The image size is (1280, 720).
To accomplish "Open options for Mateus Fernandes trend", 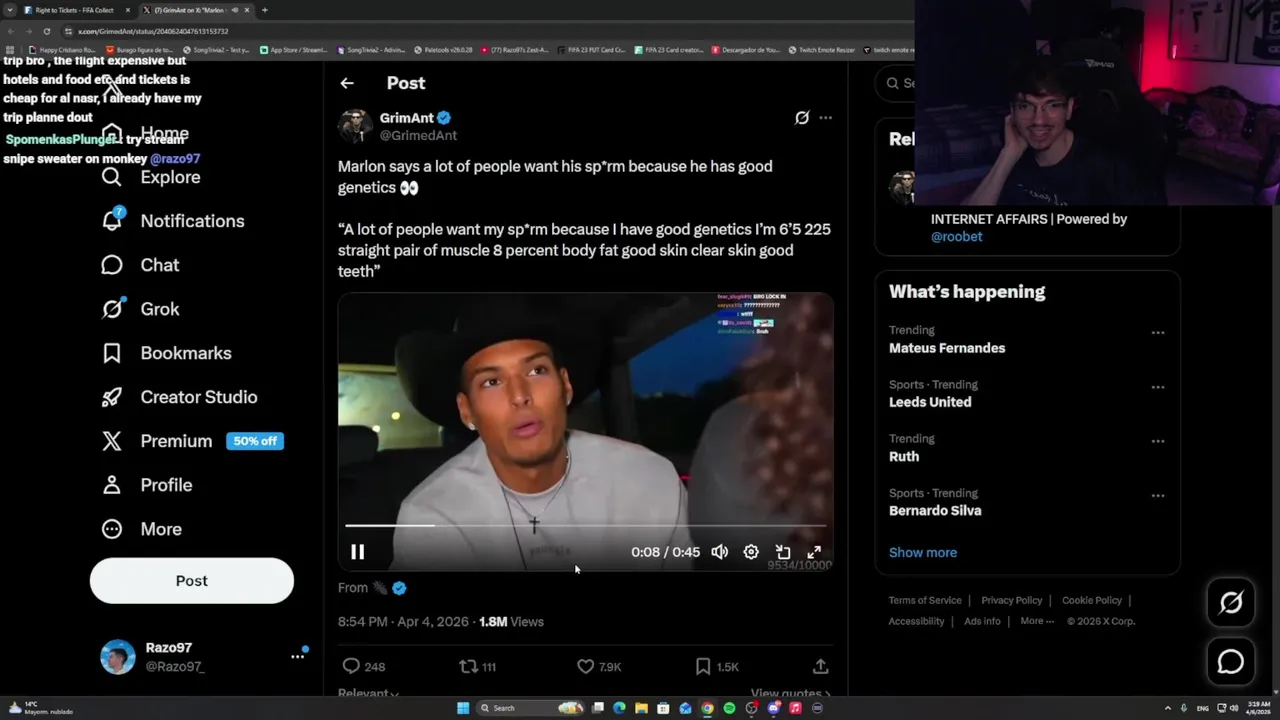I will coord(1158,333).
